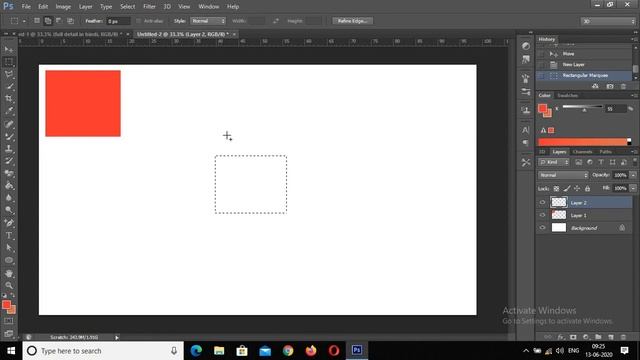Screen dimensions: 640x360
Task: Open Color panel flyout menu
Action: point(634,95)
